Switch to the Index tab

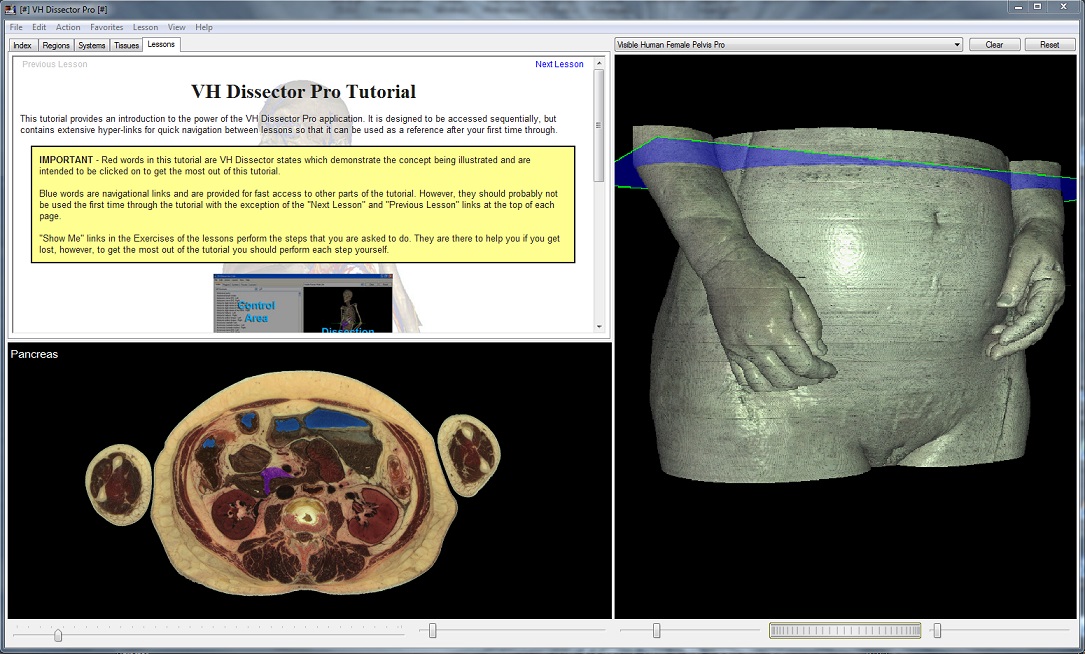tap(22, 45)
